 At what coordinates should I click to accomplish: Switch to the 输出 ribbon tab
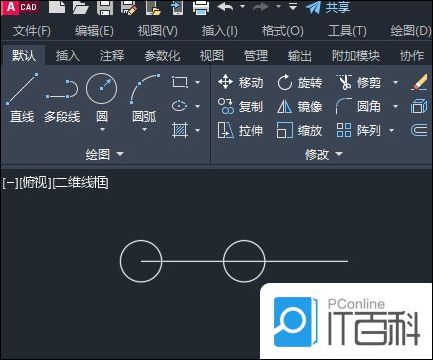(300, 56)
